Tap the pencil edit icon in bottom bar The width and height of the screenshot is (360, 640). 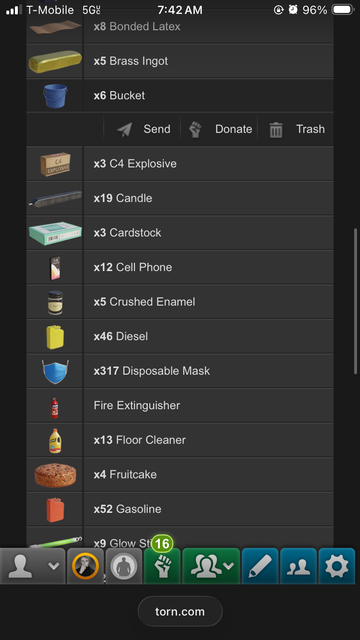click(x=260, y=566)
